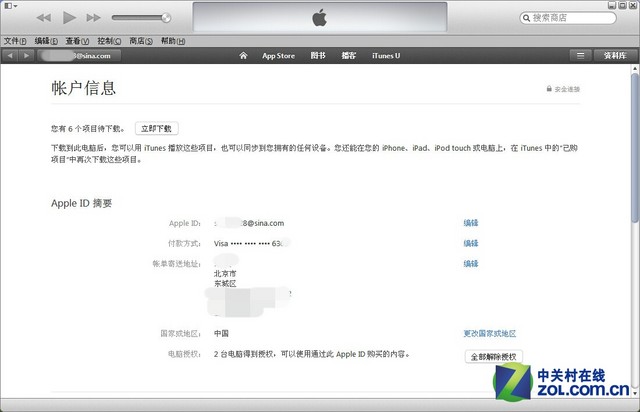This screenshot has height=412, width=640.
Task: Click the magnifier icon in search box
Action: pyautogui.click(x=527, y=18)
